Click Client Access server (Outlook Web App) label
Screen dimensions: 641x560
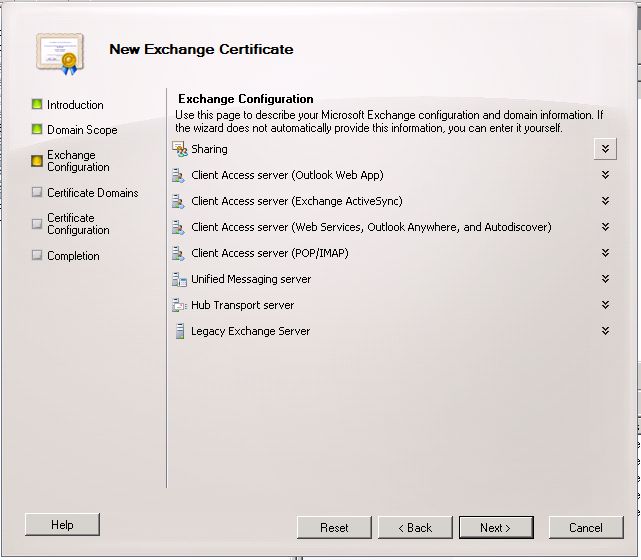point(287,175)
